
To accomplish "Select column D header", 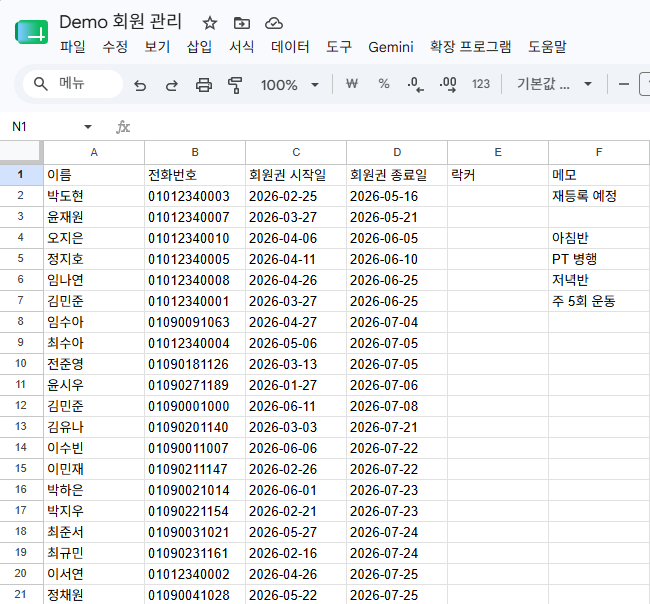I will (x=397, y=153).
